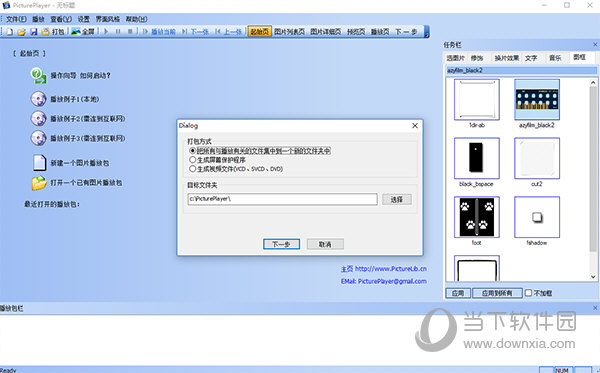This screenshot has height=373, width=600.
Task: Click frame list scrollbar down arrow
Action: click(x=593, y=277)
